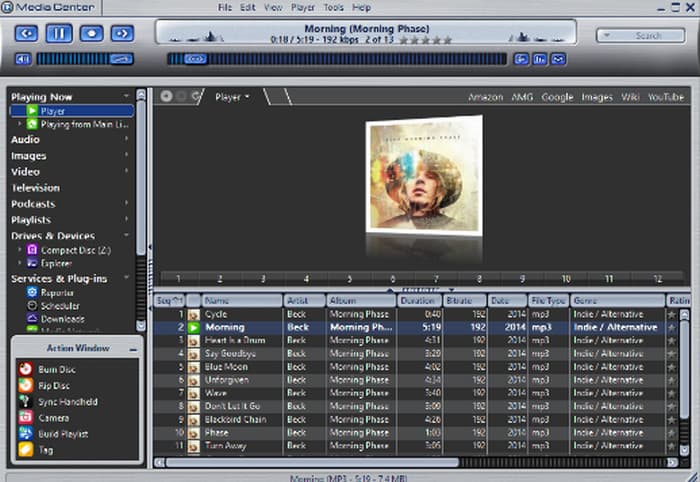Open the View menu
The height and width of the screenshot is (482, 700).
tap(273, 8)
